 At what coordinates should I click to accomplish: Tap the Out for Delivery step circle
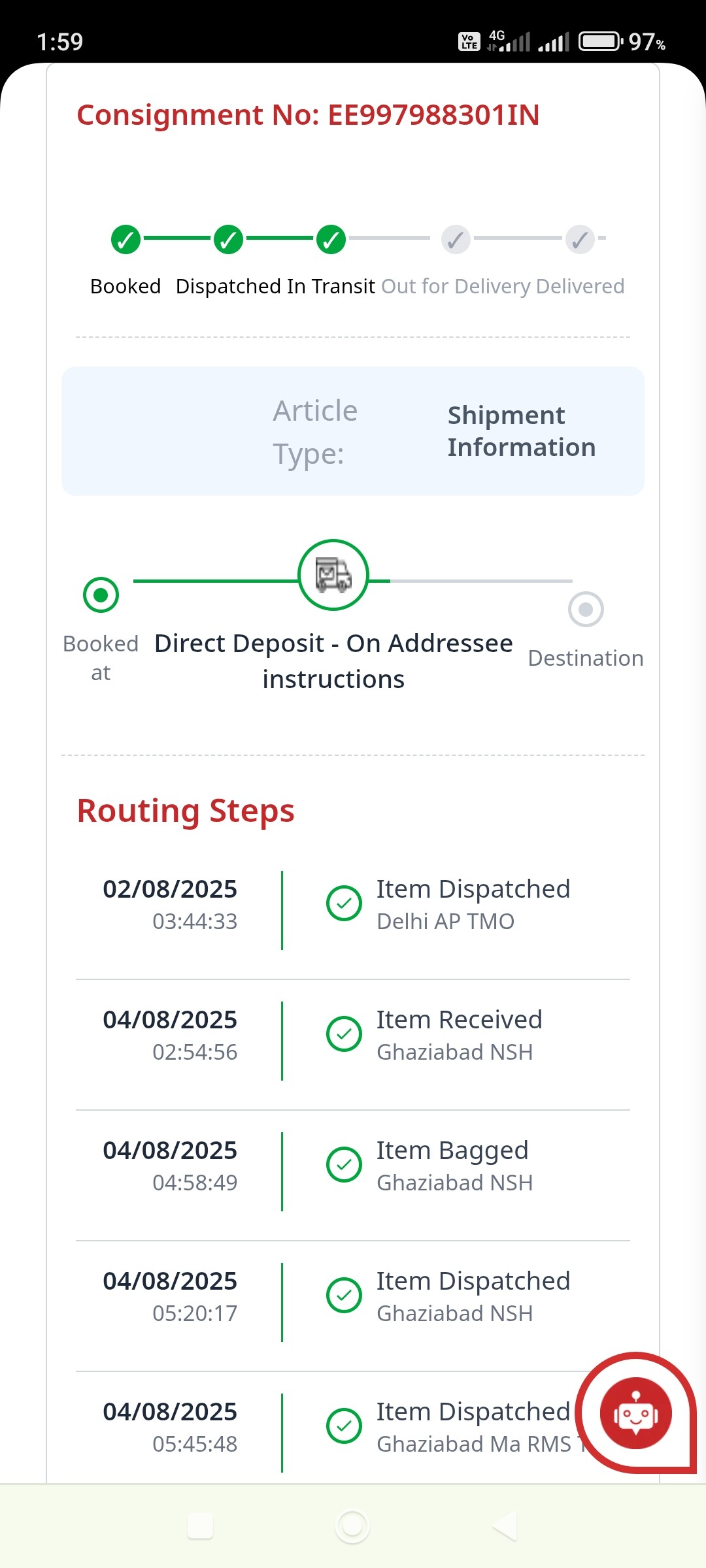(x=456, y=240)
